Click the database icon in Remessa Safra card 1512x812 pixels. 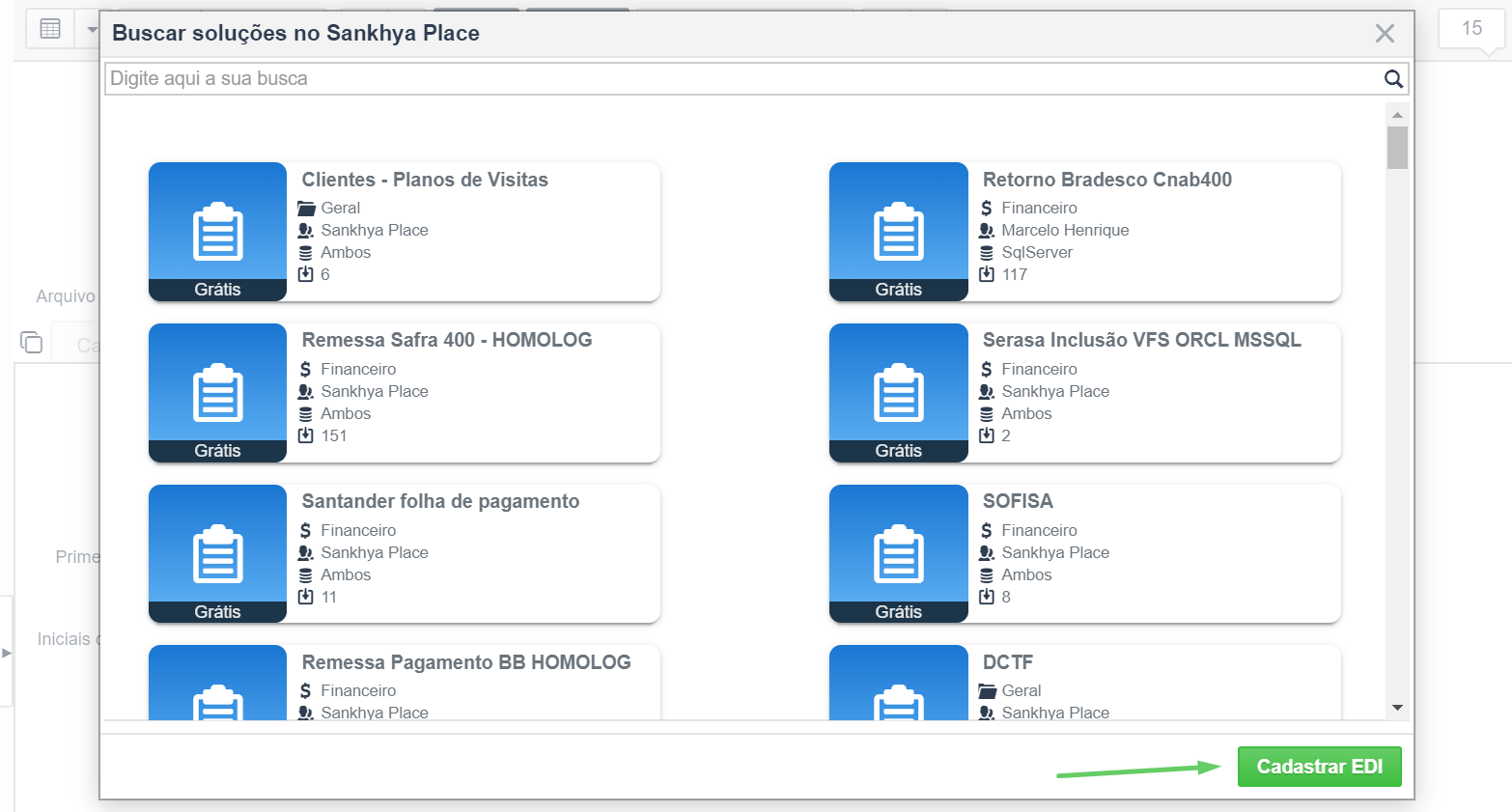pyautogui.click(x=306, y=413)
